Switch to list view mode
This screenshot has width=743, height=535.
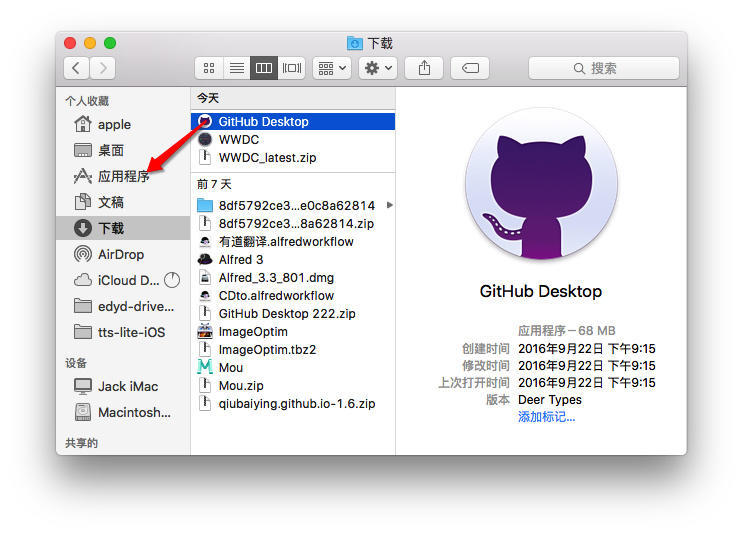pos(237,68)
